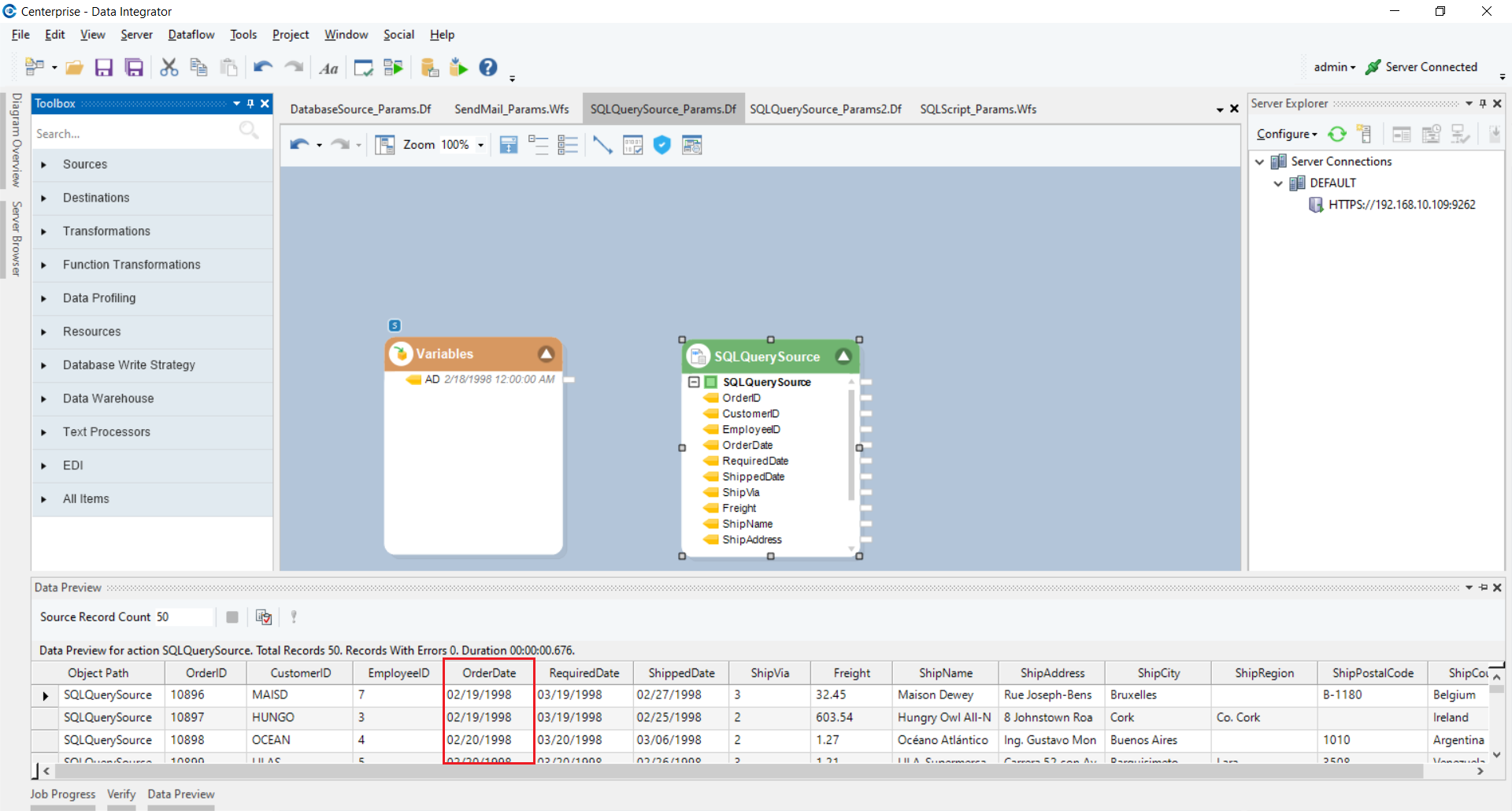Click the undo arrow in dataflow toolbar
This screenshot has height=811, width=1512.
pos(299,145)
